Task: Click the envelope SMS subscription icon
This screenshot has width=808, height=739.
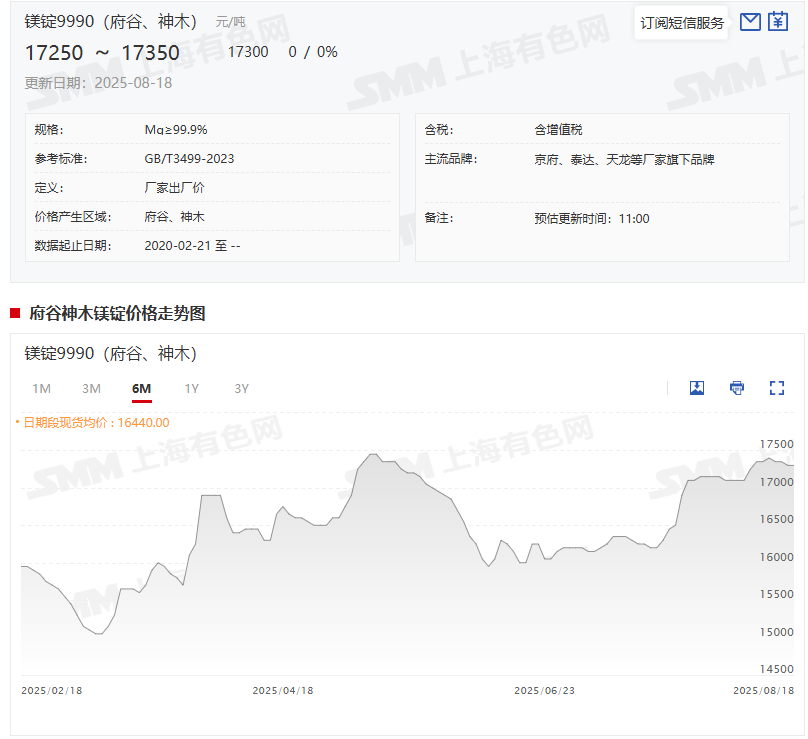Action: point(750,22)
